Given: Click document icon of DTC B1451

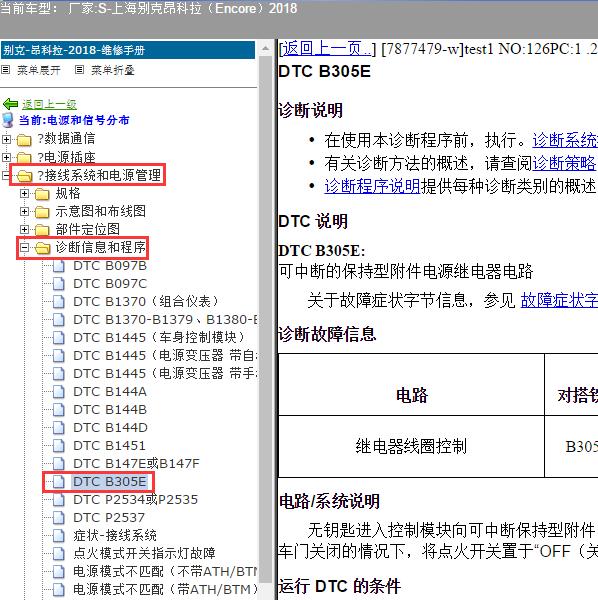Looking at the screenshot, I should pyautogui.click(x=59, y=445).
